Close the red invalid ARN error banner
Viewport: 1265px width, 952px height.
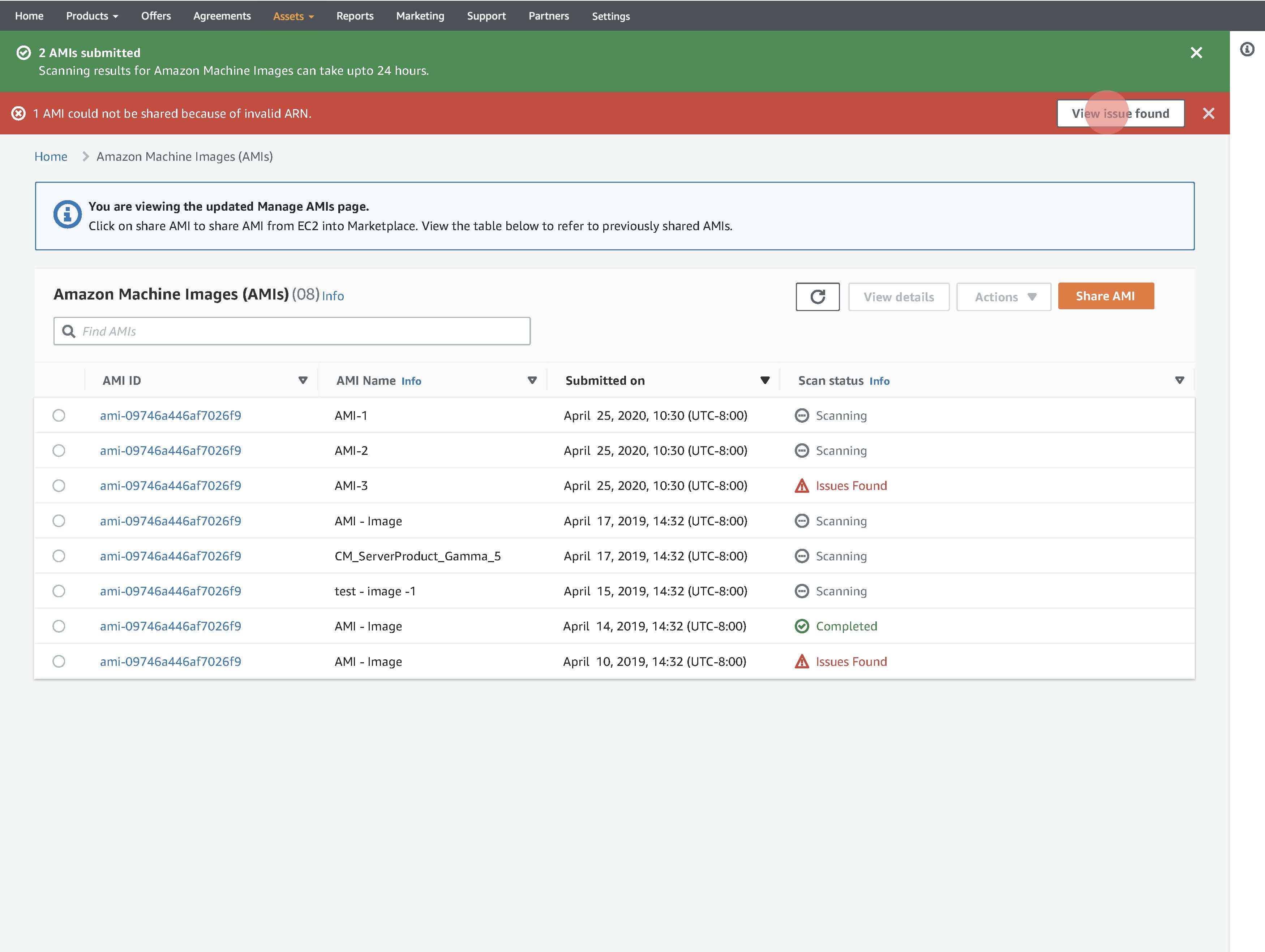[1208, 113]
